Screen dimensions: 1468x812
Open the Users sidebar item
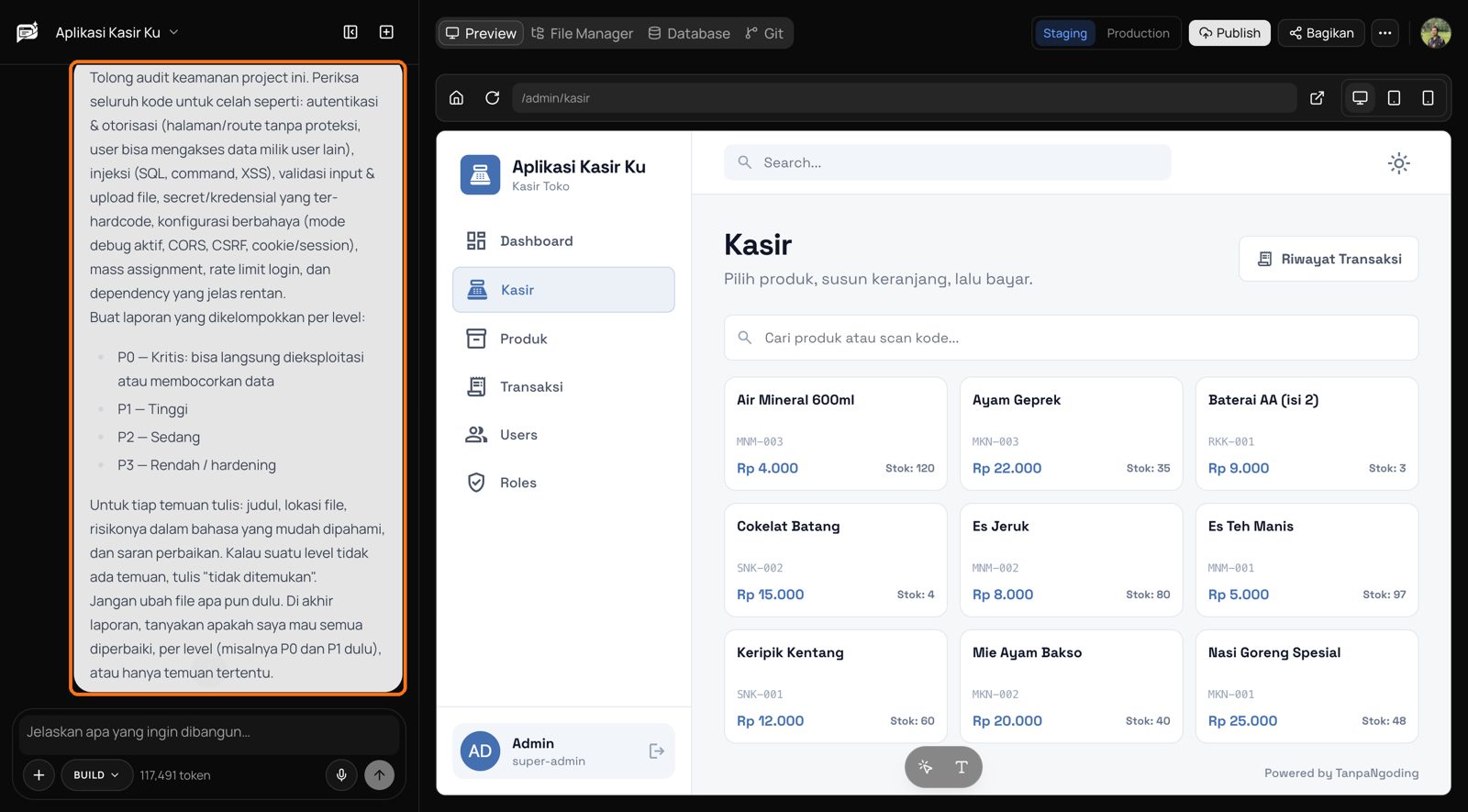pyautogui.click(x=563, y=435)
